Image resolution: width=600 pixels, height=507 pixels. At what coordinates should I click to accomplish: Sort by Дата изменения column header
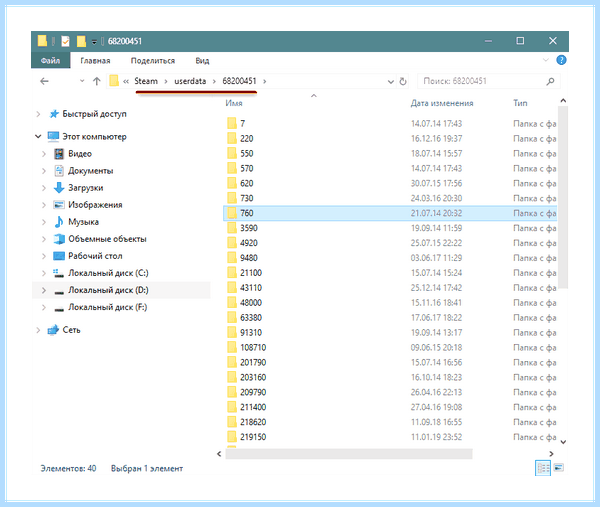point(442,103)
